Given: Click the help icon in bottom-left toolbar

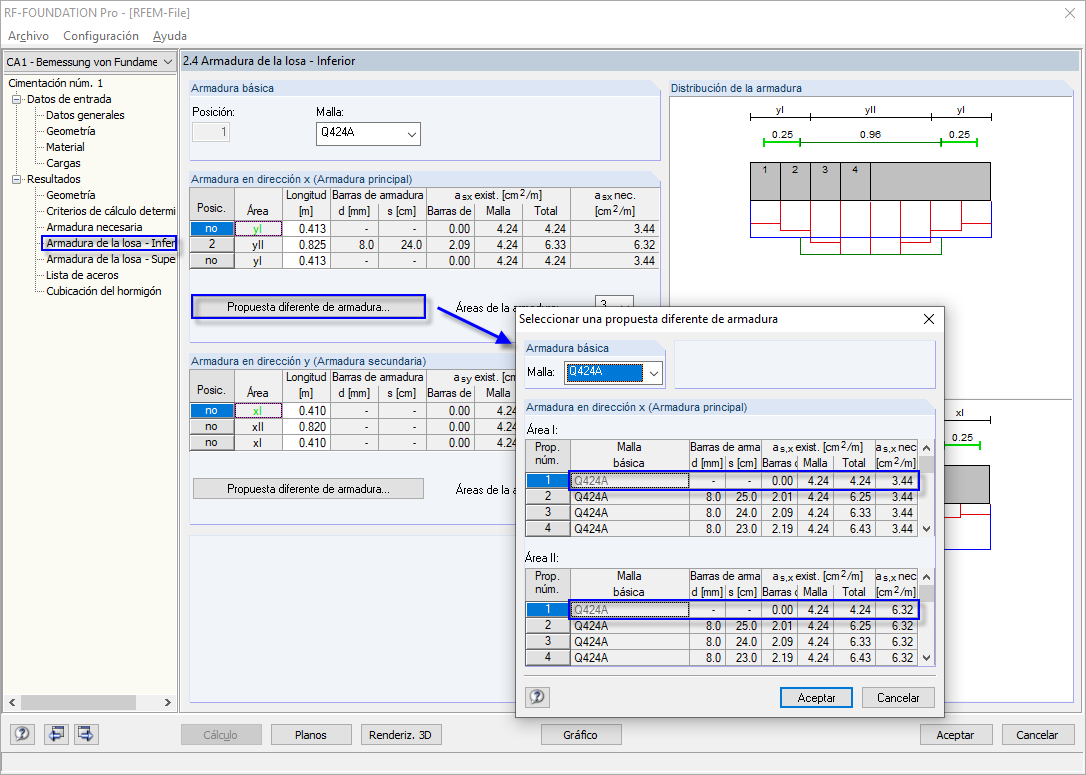Looking at the screenshot, I should (22, 733).
